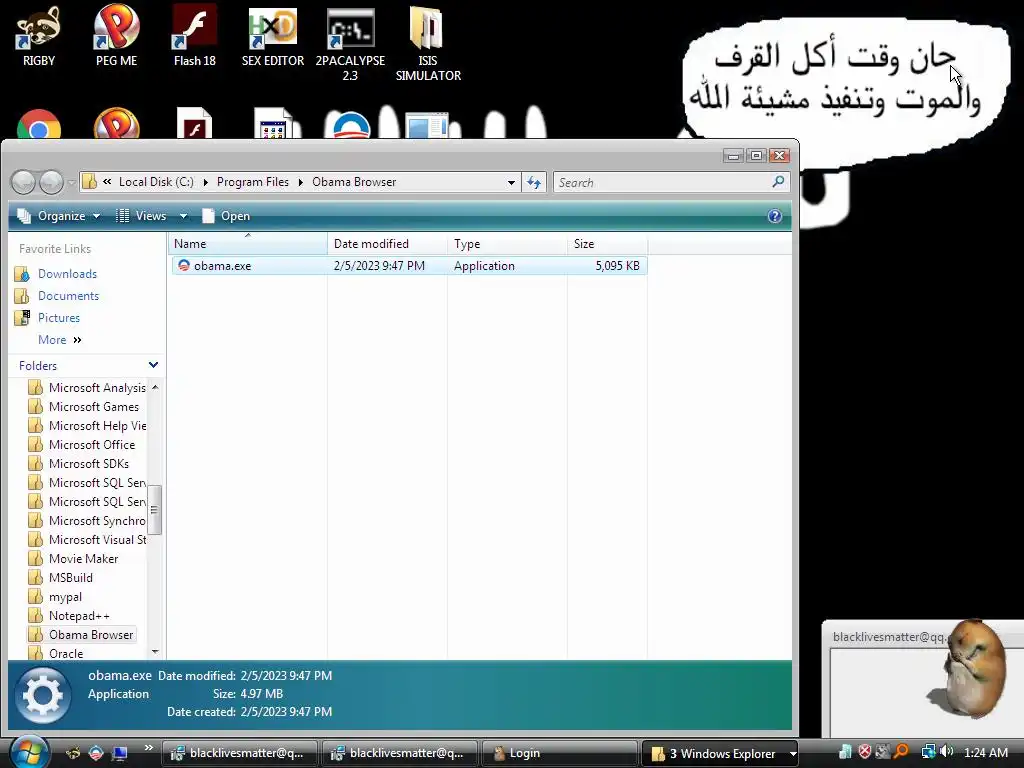Click the volume tray icon
Viewport: 1024px width, 768px height.
pyautogui.click(x=946, y=752)
